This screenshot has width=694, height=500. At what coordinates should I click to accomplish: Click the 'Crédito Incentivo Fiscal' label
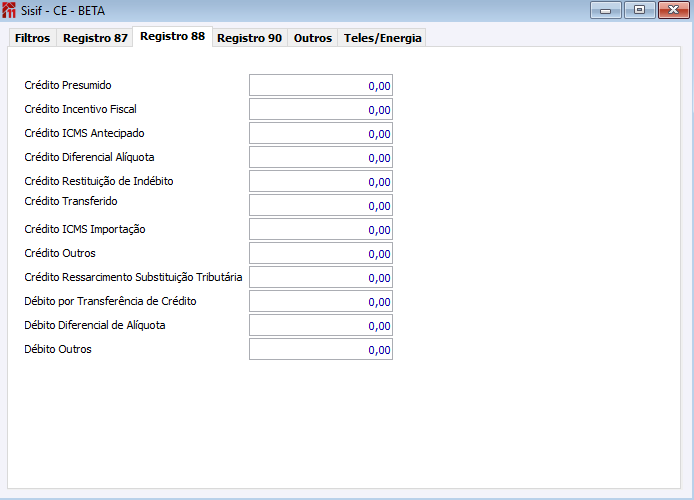(80, 109)
